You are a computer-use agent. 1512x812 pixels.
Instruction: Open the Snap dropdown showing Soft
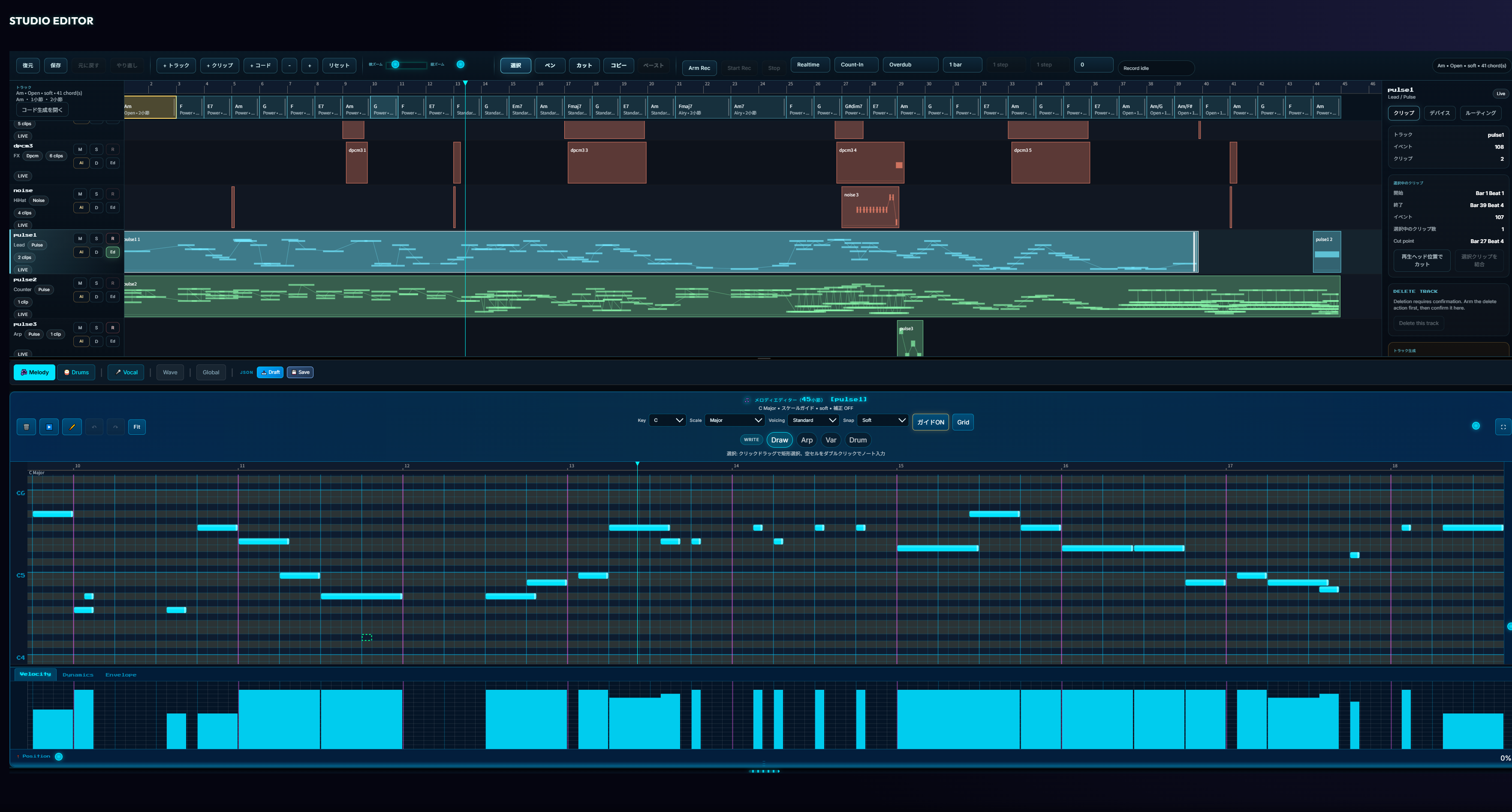pyautogui.click(x=883, y=420)
